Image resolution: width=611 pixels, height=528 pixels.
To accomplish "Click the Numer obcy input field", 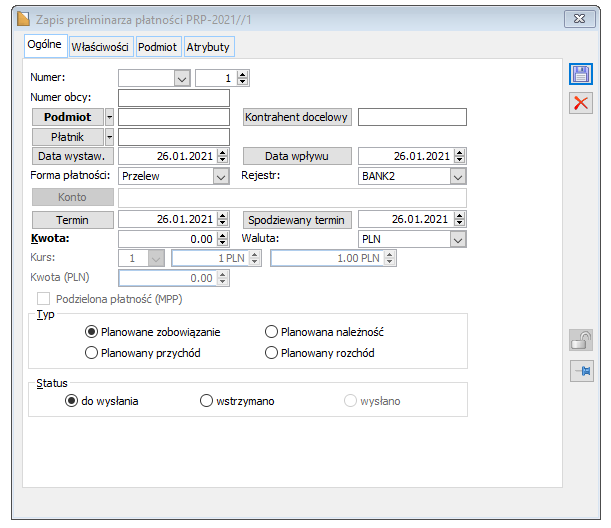I will click(x=174, y=98).
